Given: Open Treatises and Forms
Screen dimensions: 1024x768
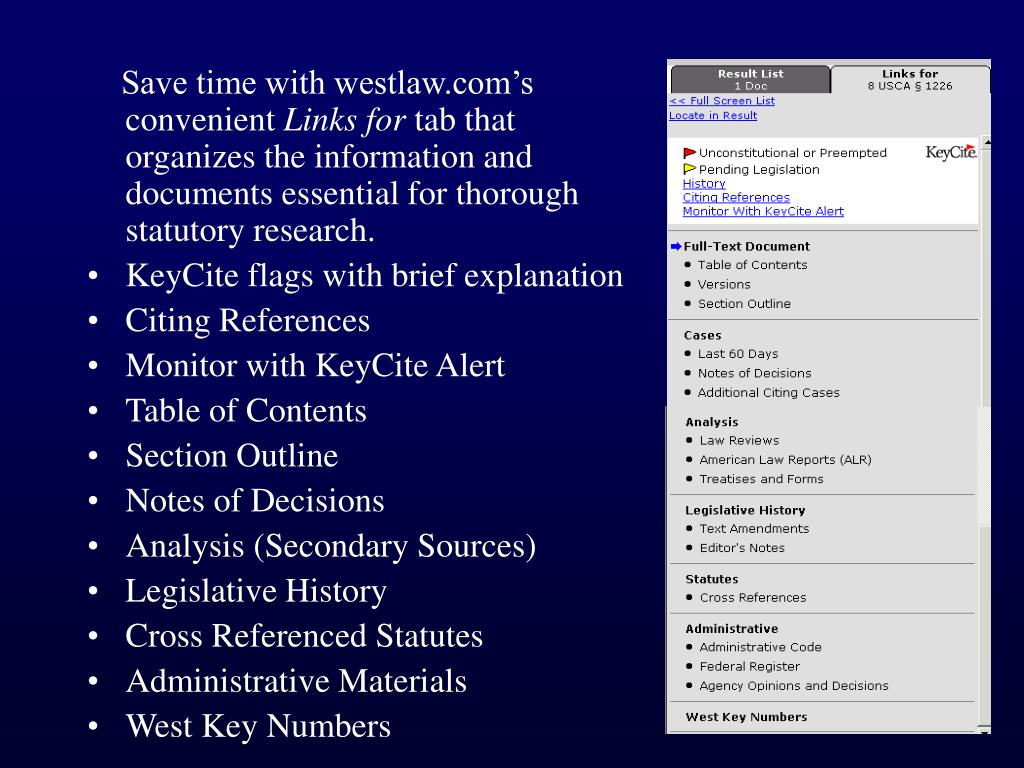Looking at the screenshot, I should pos(761,479).
